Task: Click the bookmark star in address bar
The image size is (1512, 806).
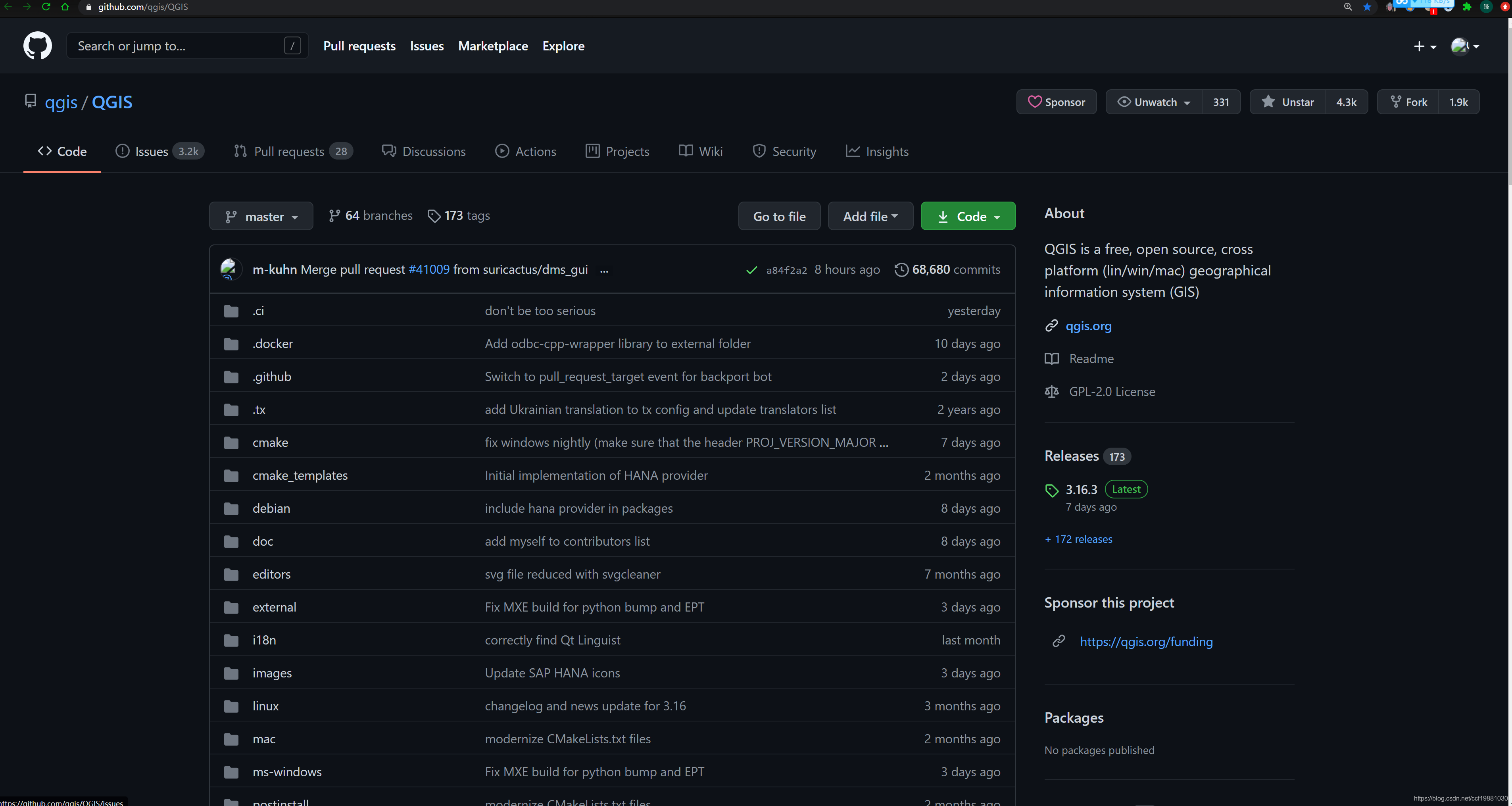Action: click(1367, 7)
